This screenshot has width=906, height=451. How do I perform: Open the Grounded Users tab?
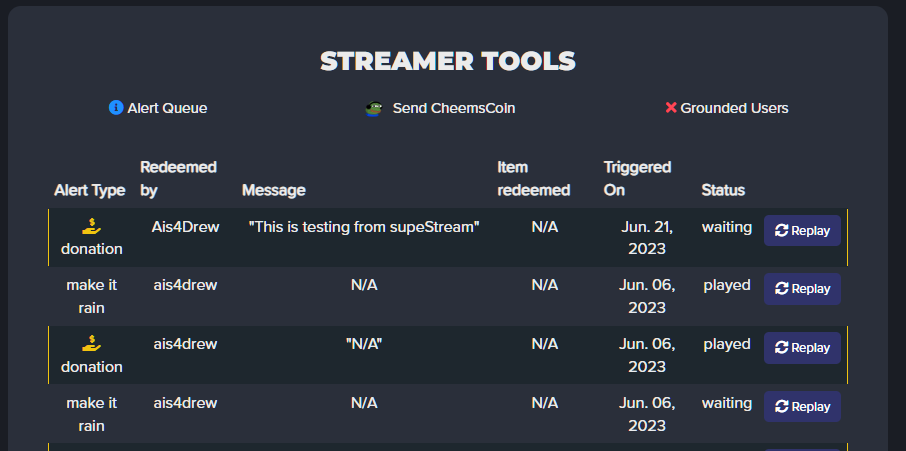[727, 108]
